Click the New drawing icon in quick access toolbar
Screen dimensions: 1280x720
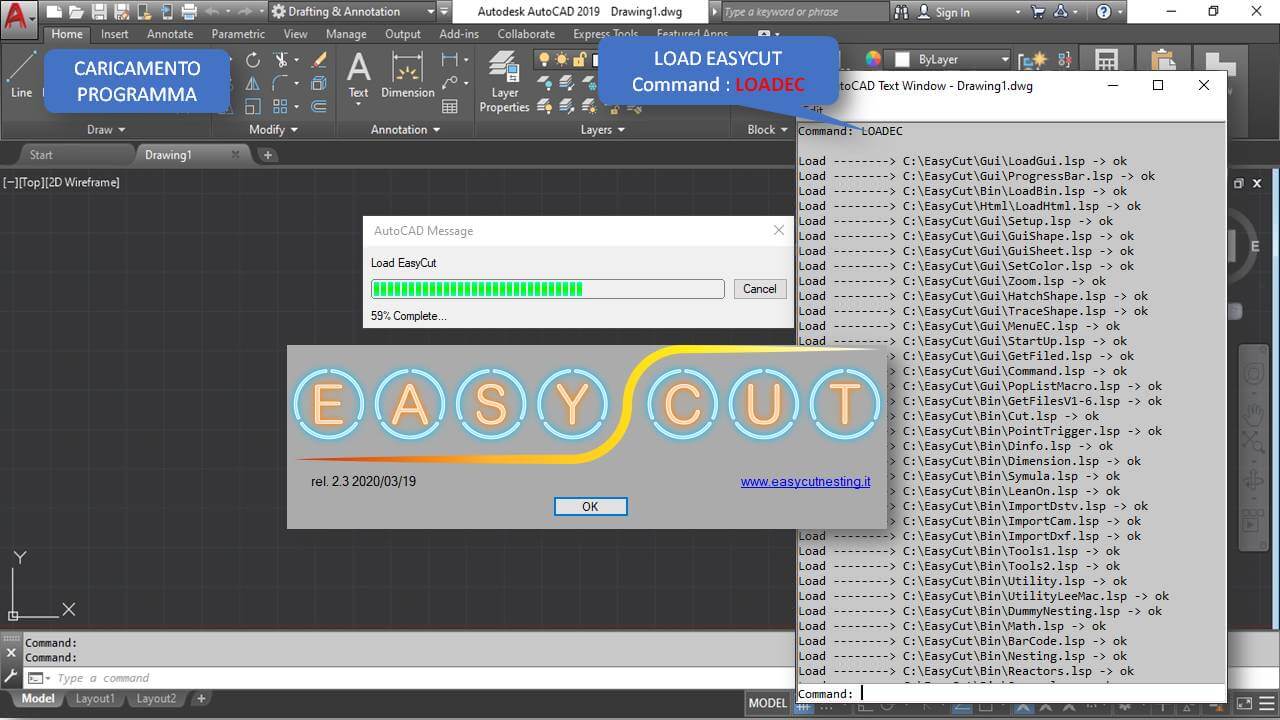click(x=54, y=12)
